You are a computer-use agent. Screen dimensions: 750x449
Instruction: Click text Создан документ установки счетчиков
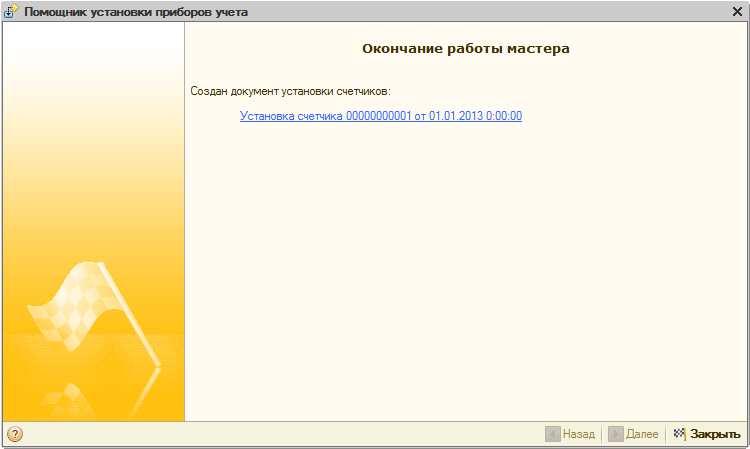[x=290, y=91]
